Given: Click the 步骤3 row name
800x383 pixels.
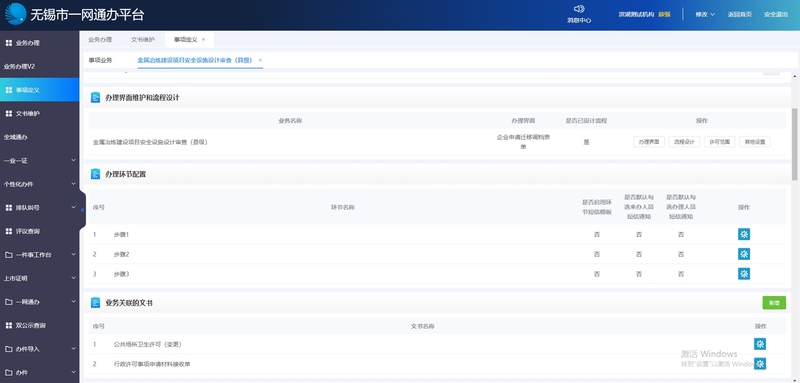Looking at the screenshot, I should [x=121, y=274].
